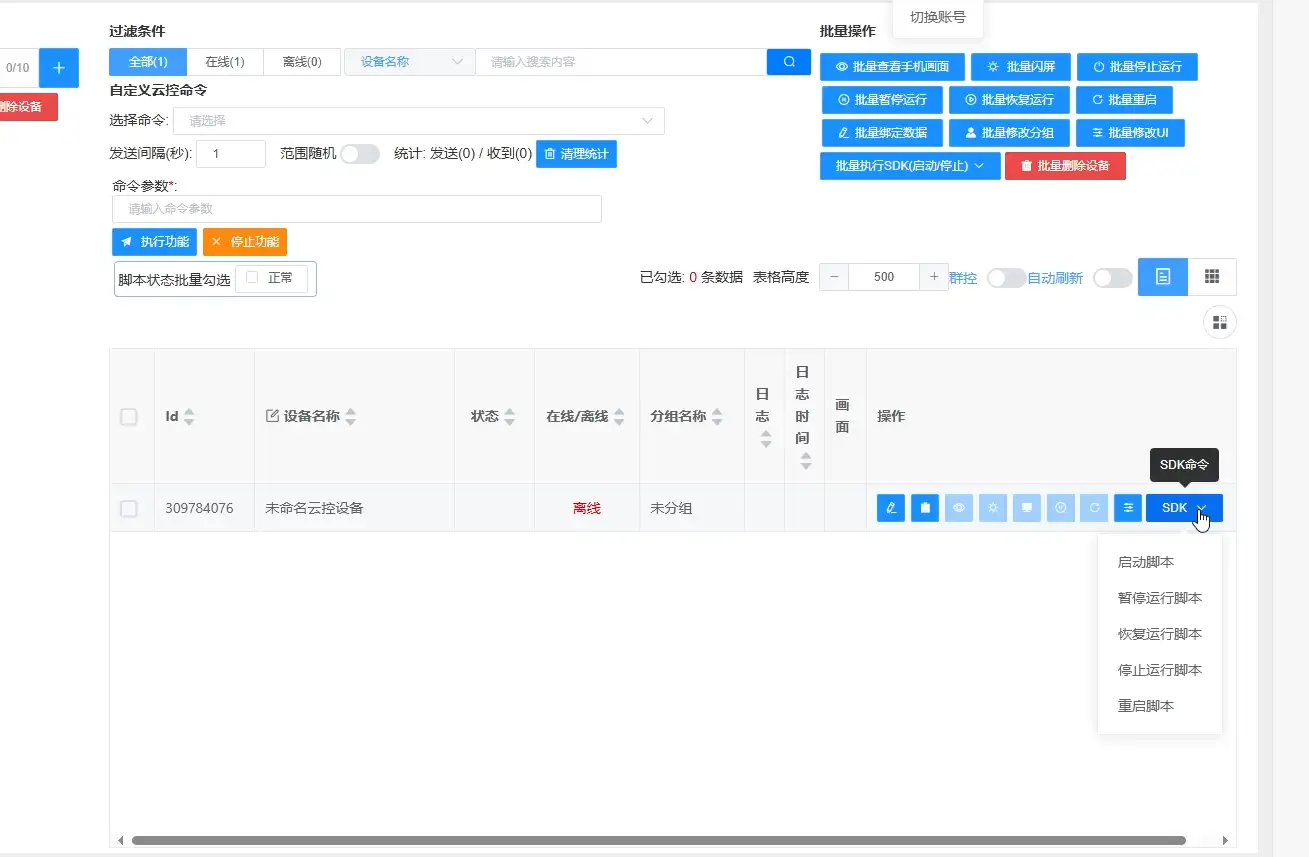Click the gear settings icon in the operations column
This screenshot has width=1309, height=857.
992,507
